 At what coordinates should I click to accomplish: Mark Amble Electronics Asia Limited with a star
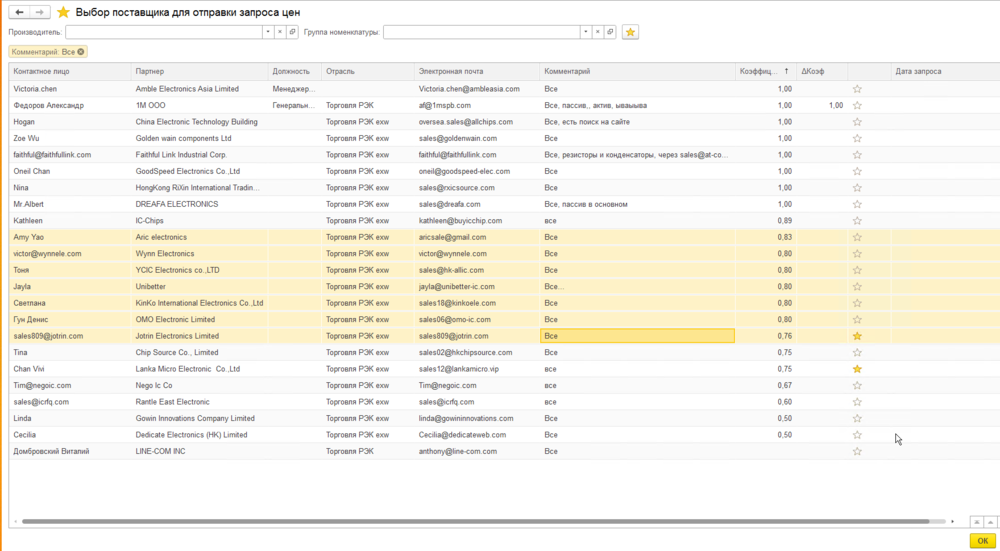[857, 89]
